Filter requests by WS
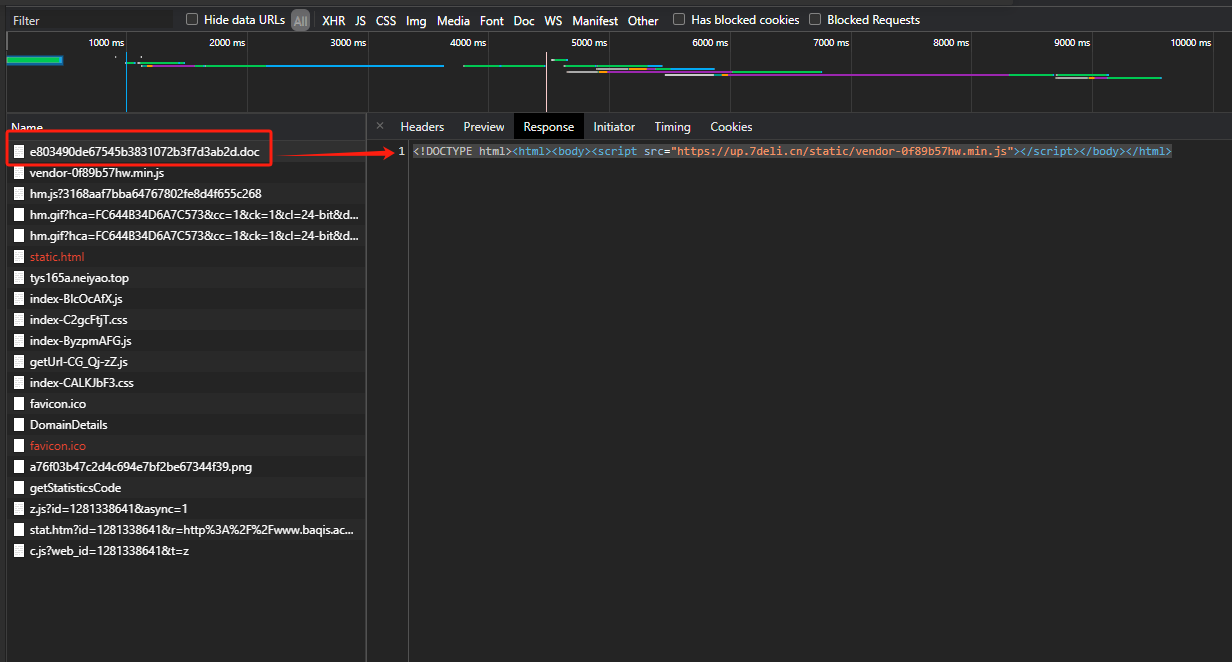This screenshot has height=662, width=1232. click(x=553, y=20)
